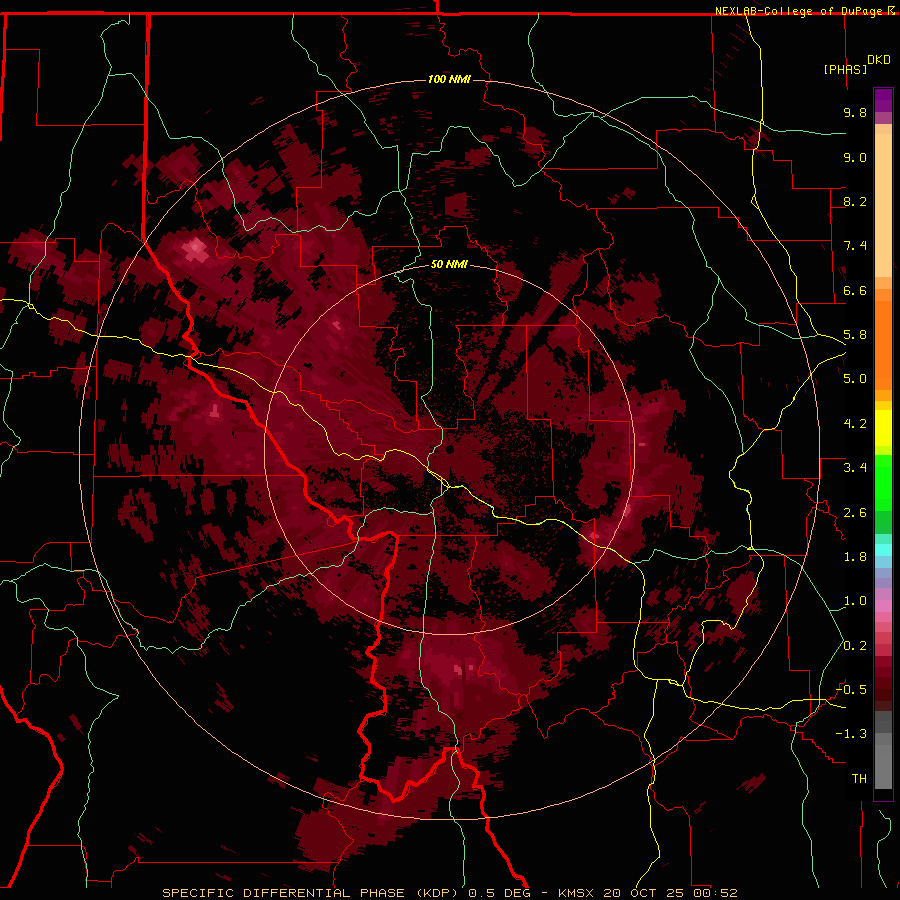Click the 1.8 value on the color scale
This screenshot has height=900, width=900.
point(855,557)
